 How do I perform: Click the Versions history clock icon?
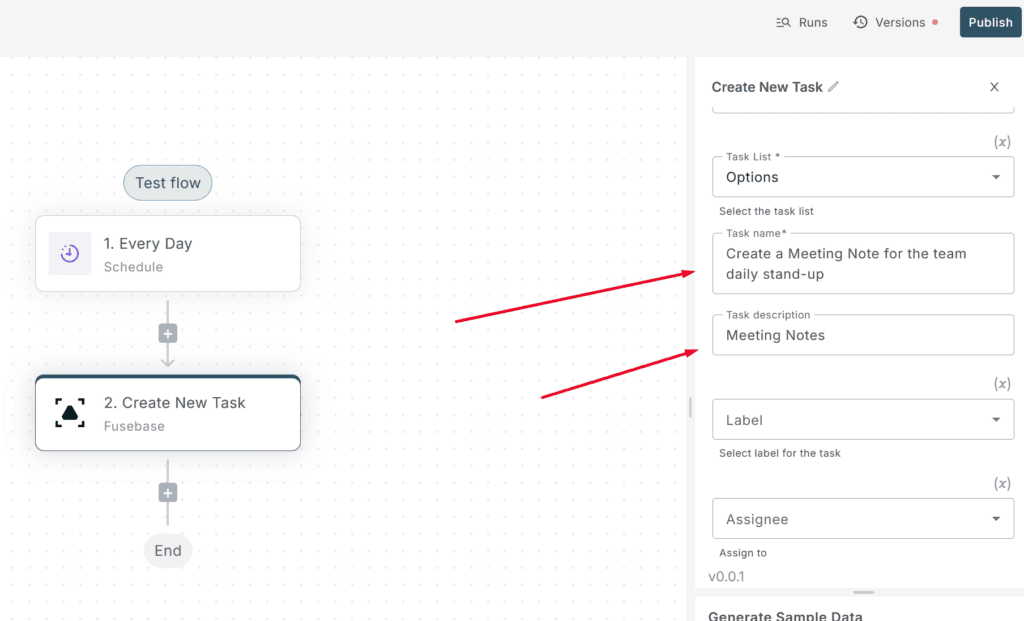click(860, 22)
